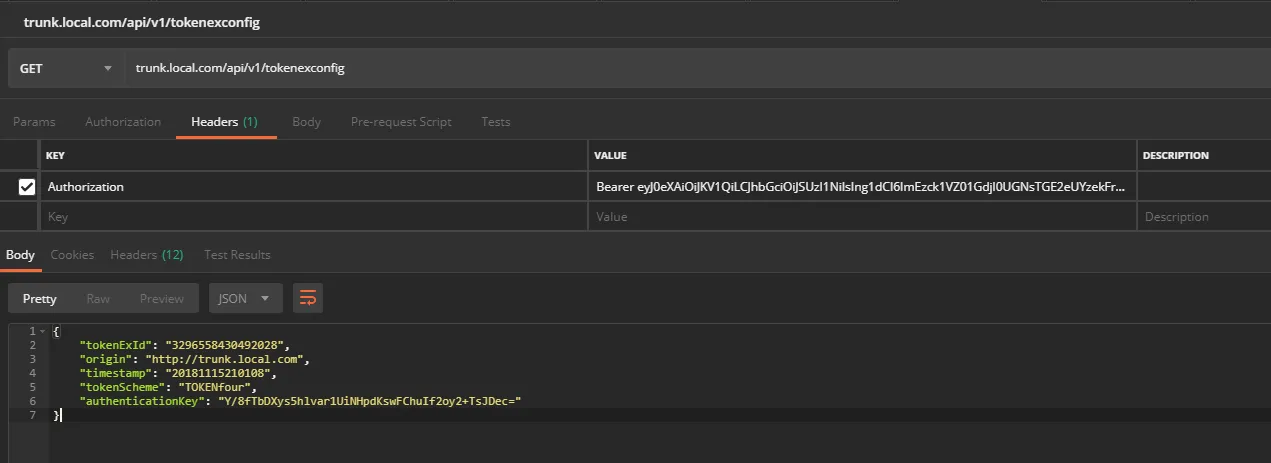Toggle the wrap lines icon button
Image resolution: width=1271 pixels, height=463 pixels.
308,298
